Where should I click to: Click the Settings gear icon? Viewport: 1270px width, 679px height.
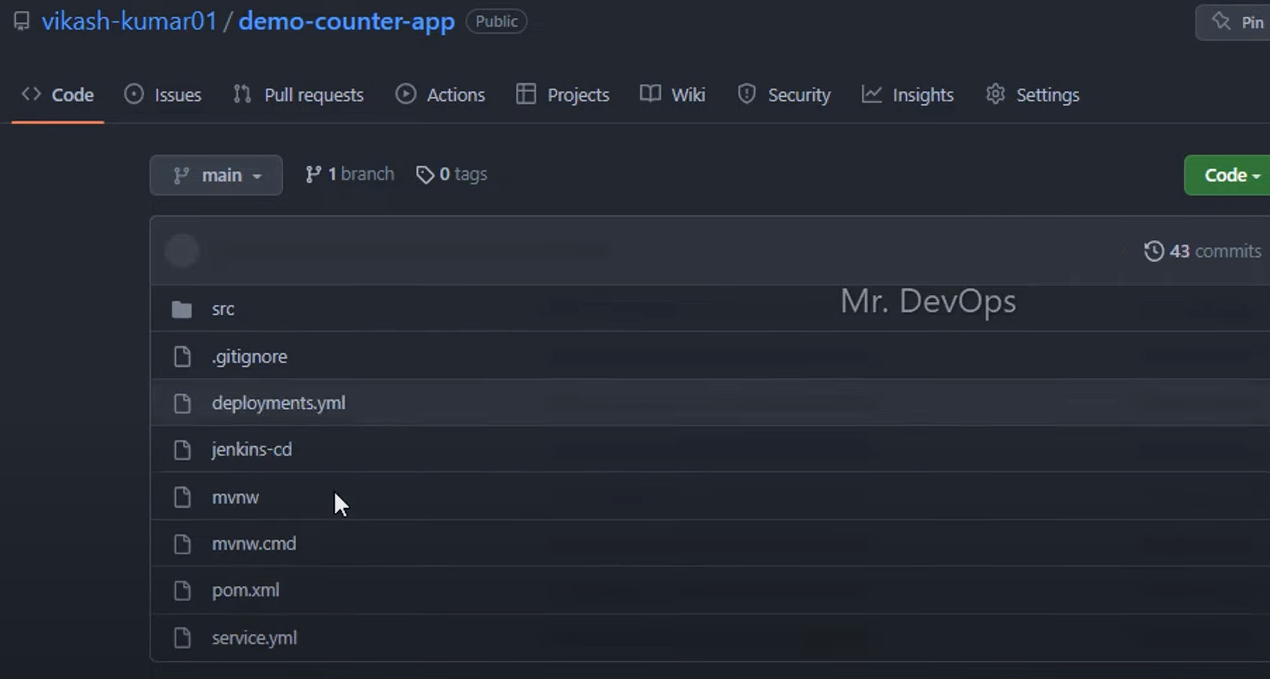(995, 94)
